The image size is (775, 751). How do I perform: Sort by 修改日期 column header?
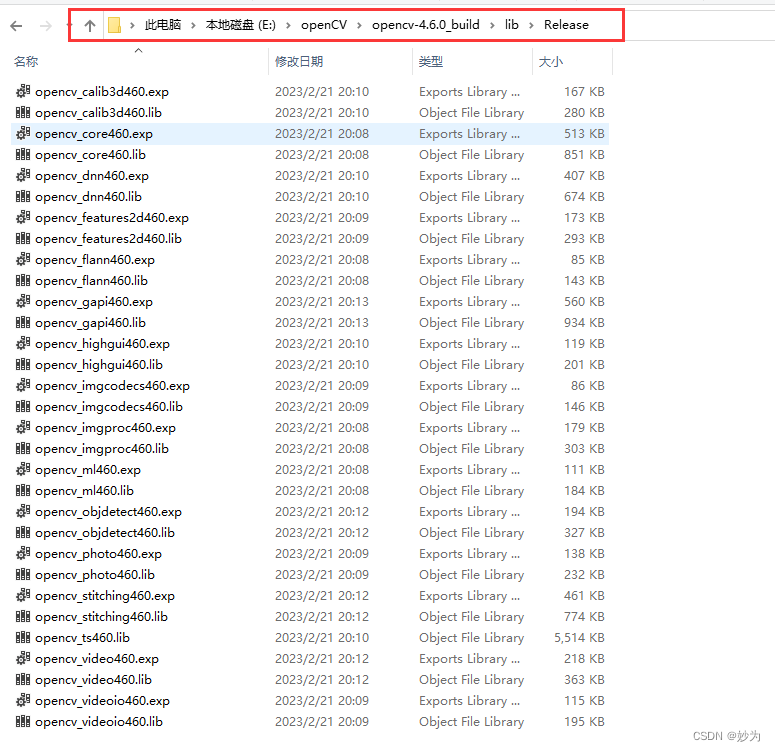[x=299, y=61]
